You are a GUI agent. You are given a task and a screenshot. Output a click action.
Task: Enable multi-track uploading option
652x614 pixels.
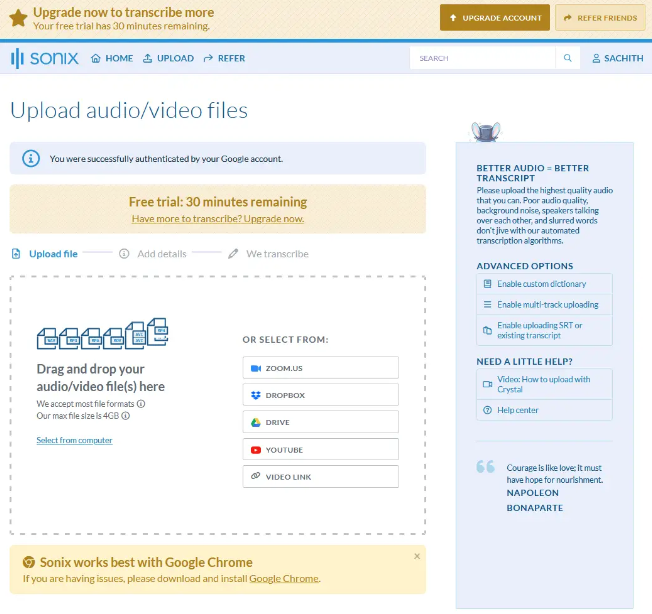pos(544,304)
